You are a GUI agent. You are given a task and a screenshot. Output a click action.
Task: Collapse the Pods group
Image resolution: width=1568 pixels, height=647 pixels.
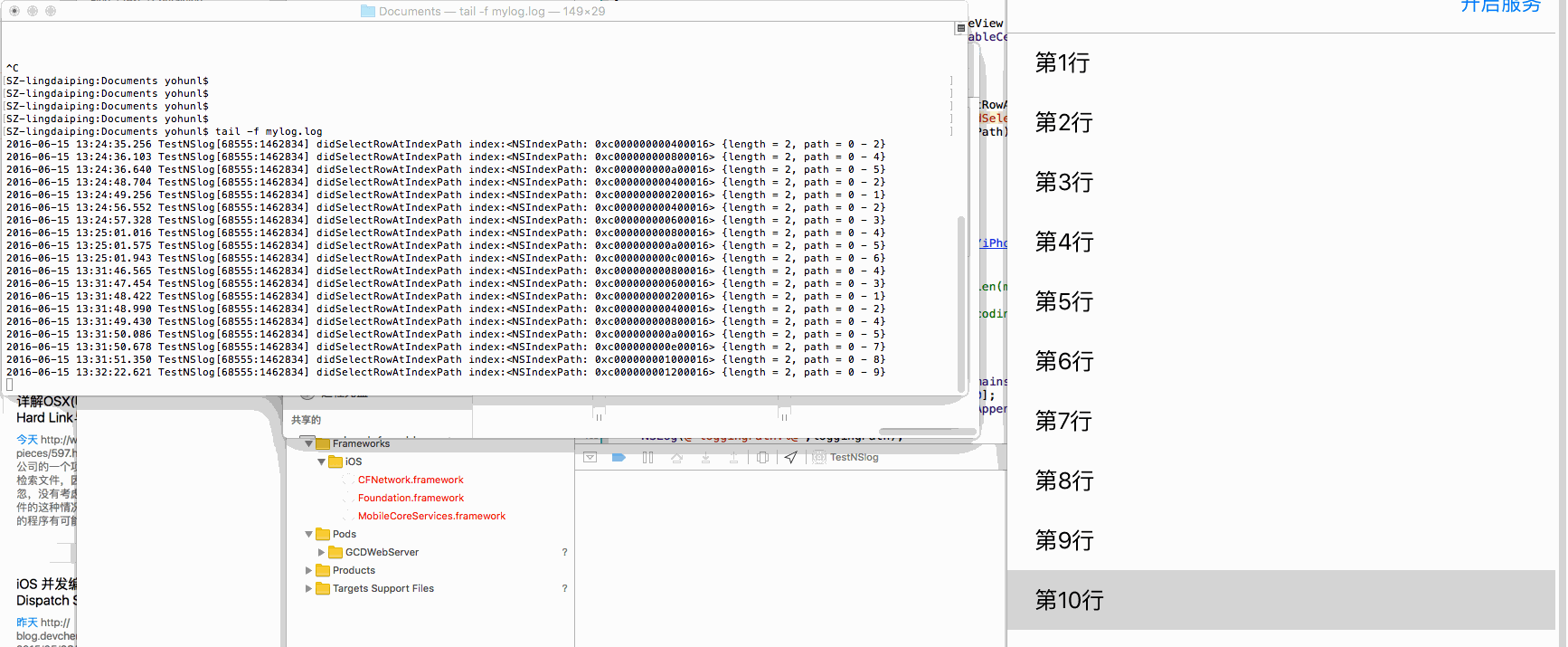click(x=309, y=534)
